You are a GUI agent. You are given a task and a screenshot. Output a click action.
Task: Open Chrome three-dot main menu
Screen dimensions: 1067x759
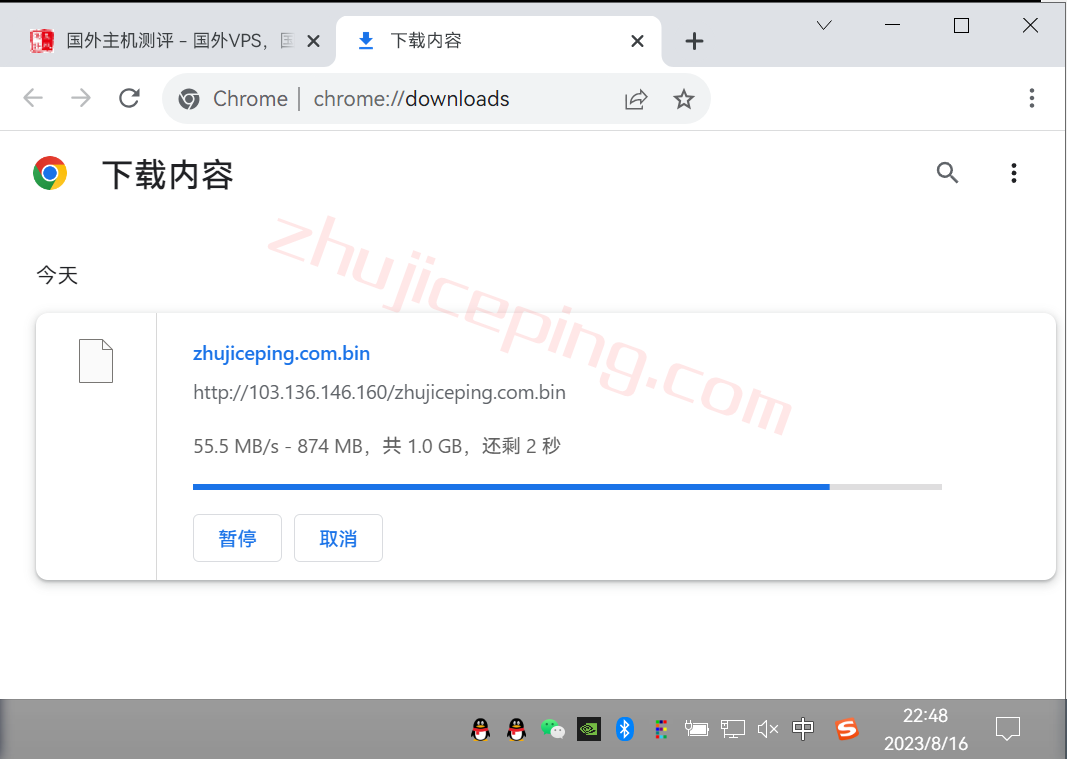(x=1032, y=99)
